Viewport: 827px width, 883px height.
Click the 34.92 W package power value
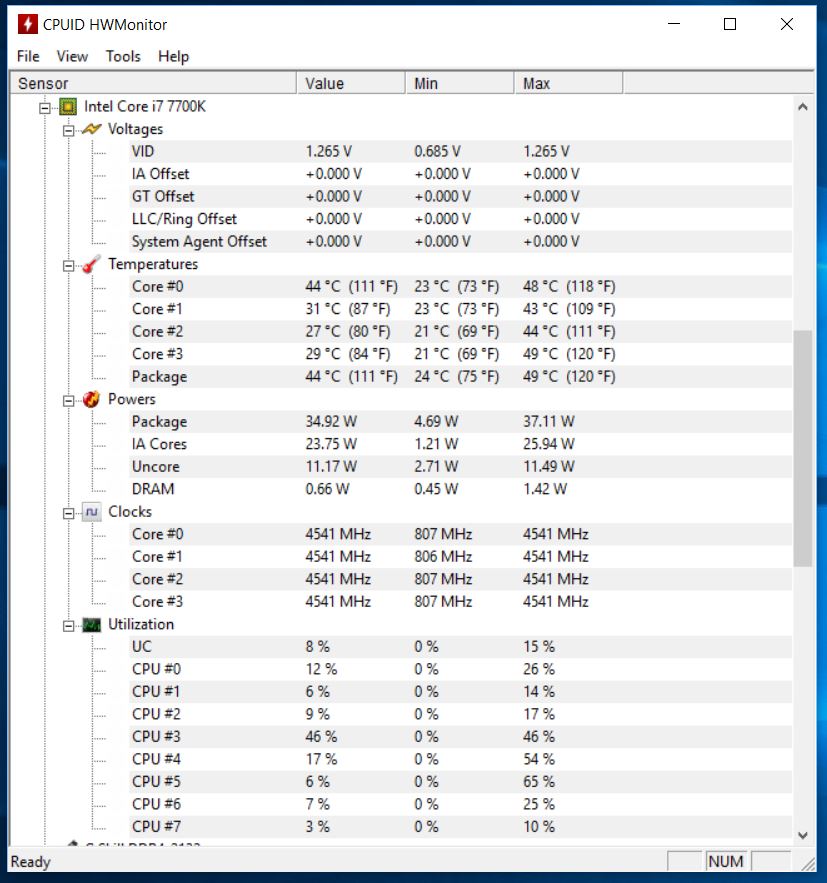331,422
